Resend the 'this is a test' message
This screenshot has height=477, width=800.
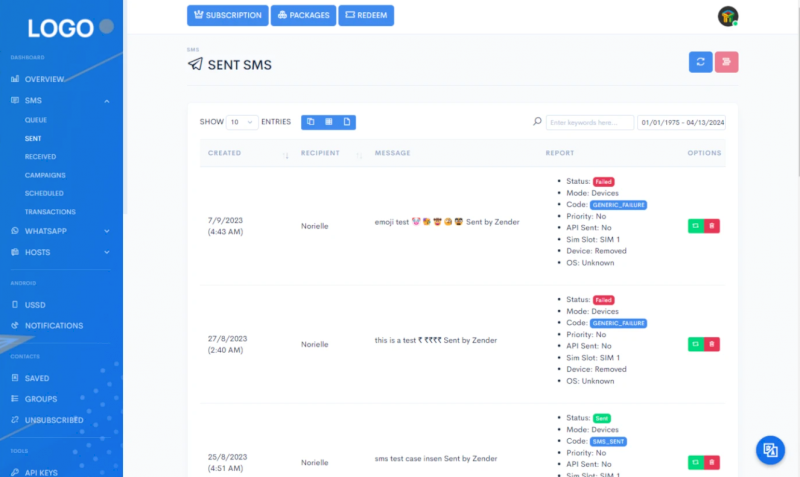[695, 344]
